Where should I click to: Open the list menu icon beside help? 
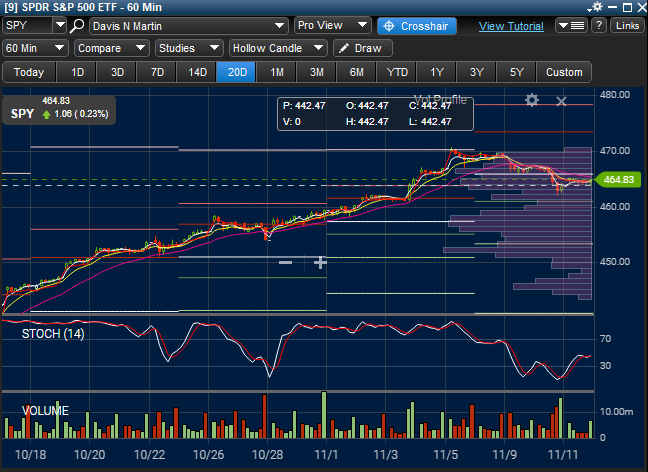[x=571, y=26]
